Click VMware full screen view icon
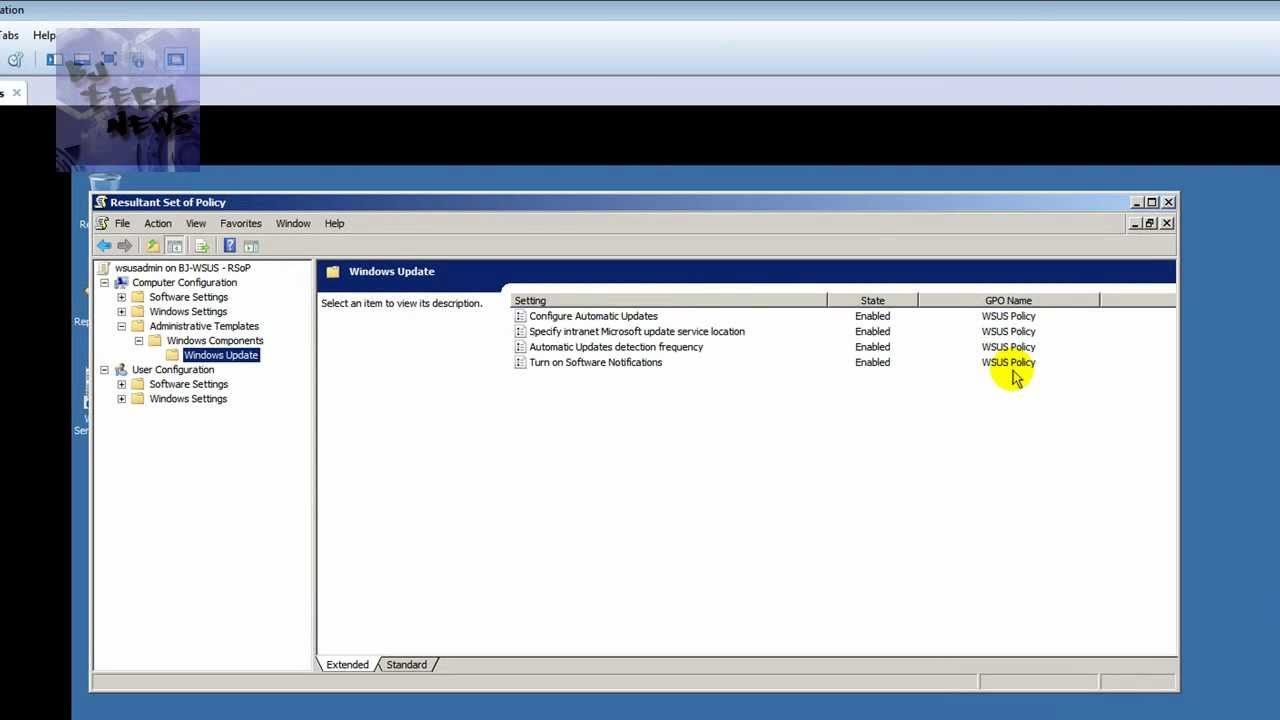Screen dimensions: 1280x720 click(x=109, y=60)
